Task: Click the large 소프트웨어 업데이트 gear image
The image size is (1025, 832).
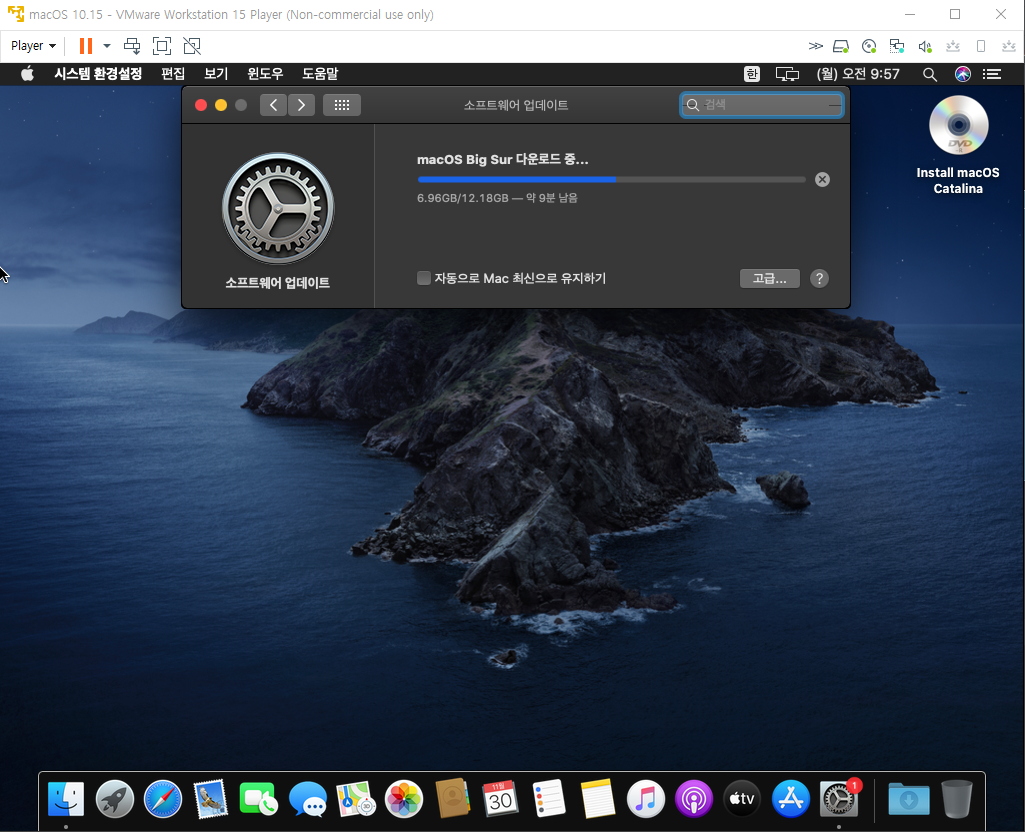Action: [x=278, y=208]
